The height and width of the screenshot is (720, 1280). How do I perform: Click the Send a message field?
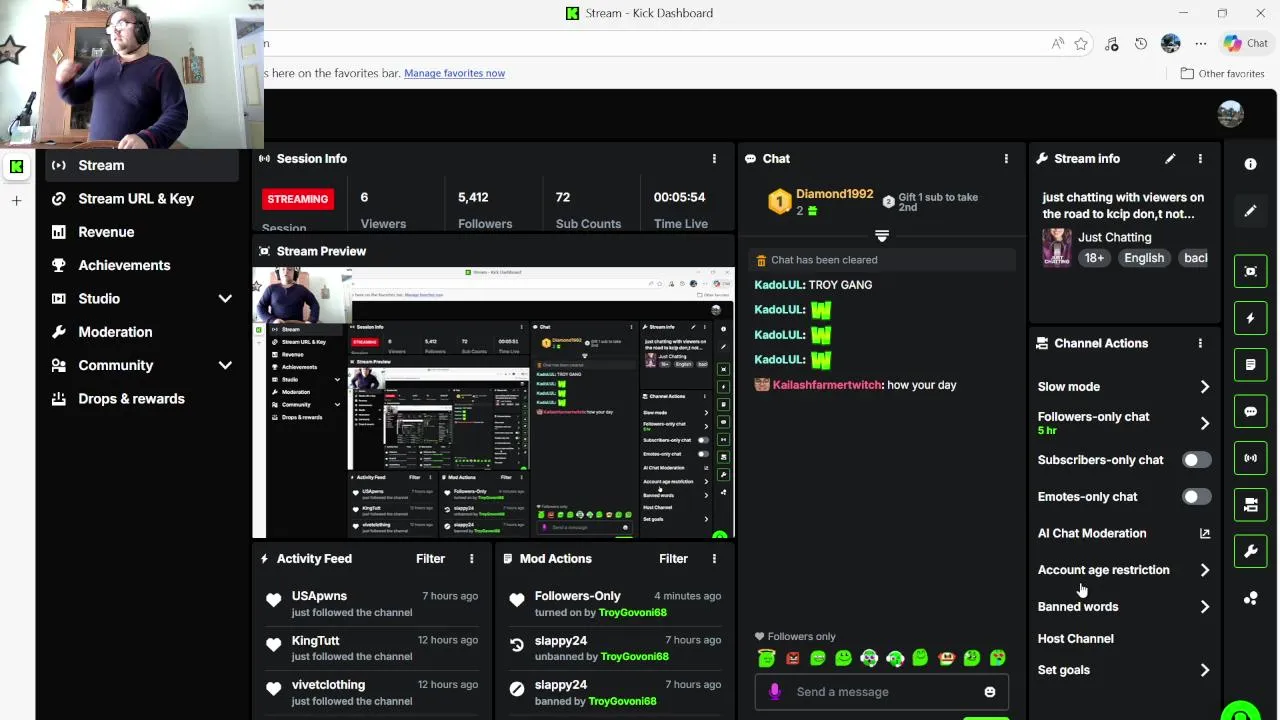click(880, 692)
